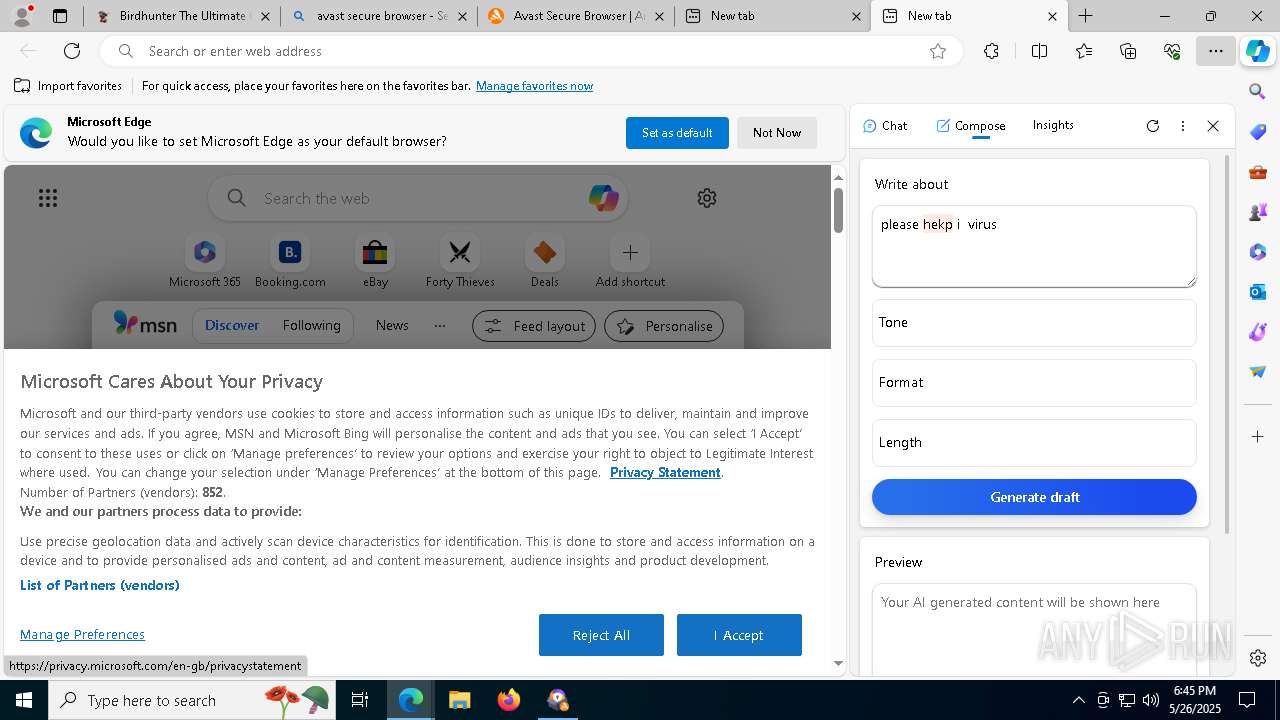Open the Privacy Statement link
This screenshot has width=1280, height=720.
pos(665,473)
